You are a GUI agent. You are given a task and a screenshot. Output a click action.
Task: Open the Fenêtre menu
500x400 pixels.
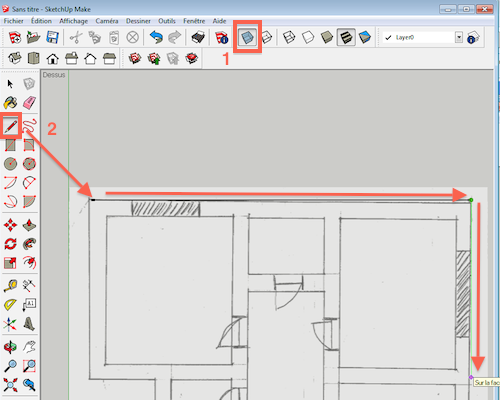coord(194,21)
